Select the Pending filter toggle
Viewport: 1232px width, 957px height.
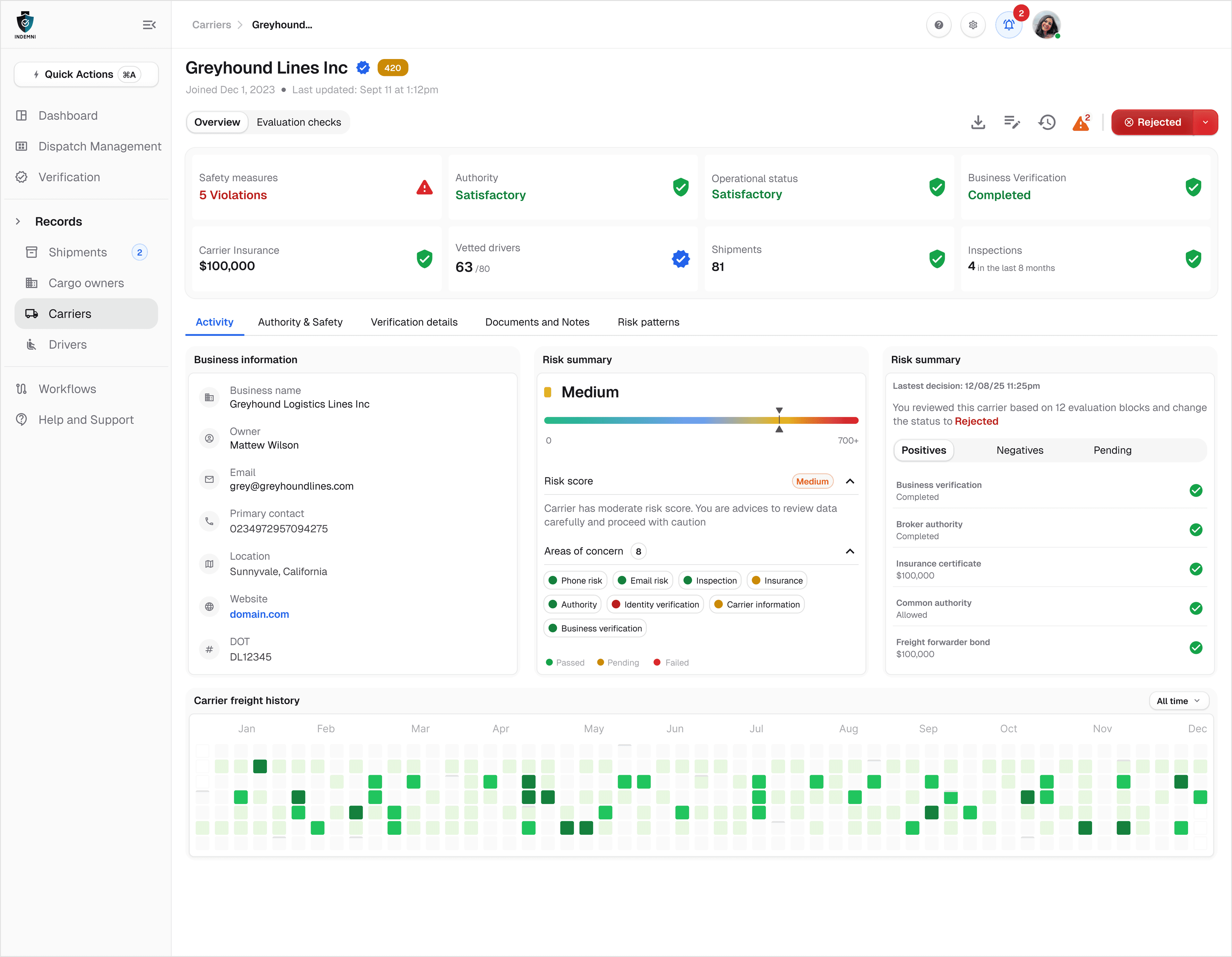point(1112,450)
